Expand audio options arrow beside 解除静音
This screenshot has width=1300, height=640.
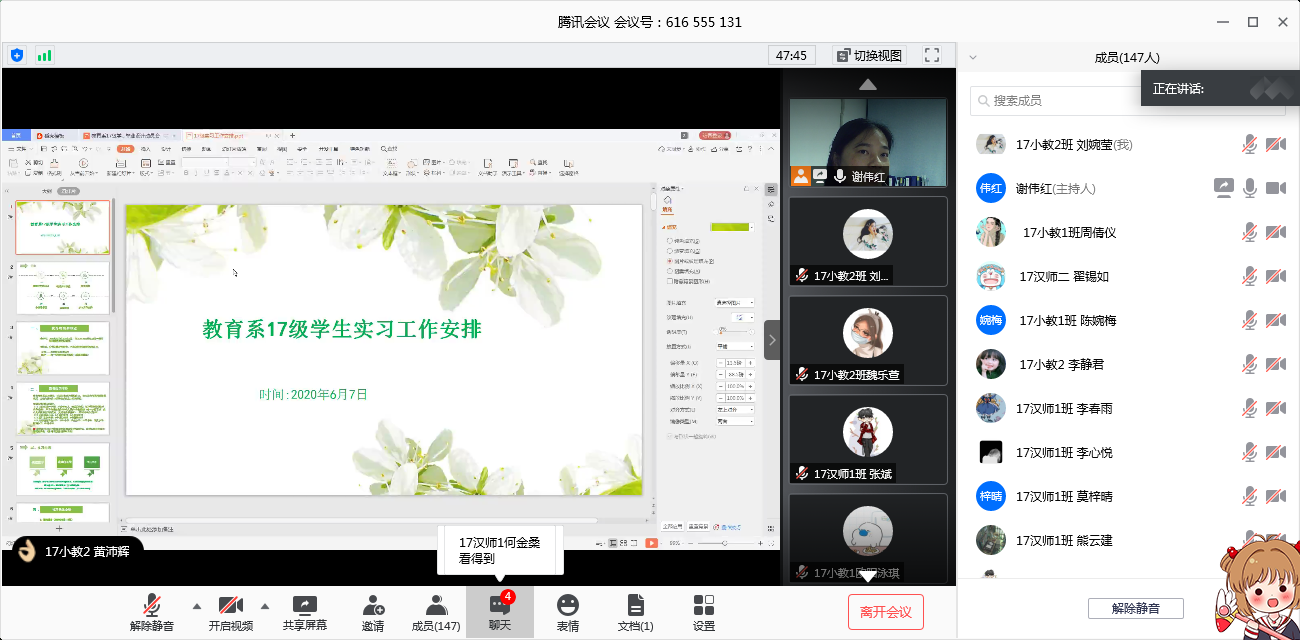[x=196, y=606]
